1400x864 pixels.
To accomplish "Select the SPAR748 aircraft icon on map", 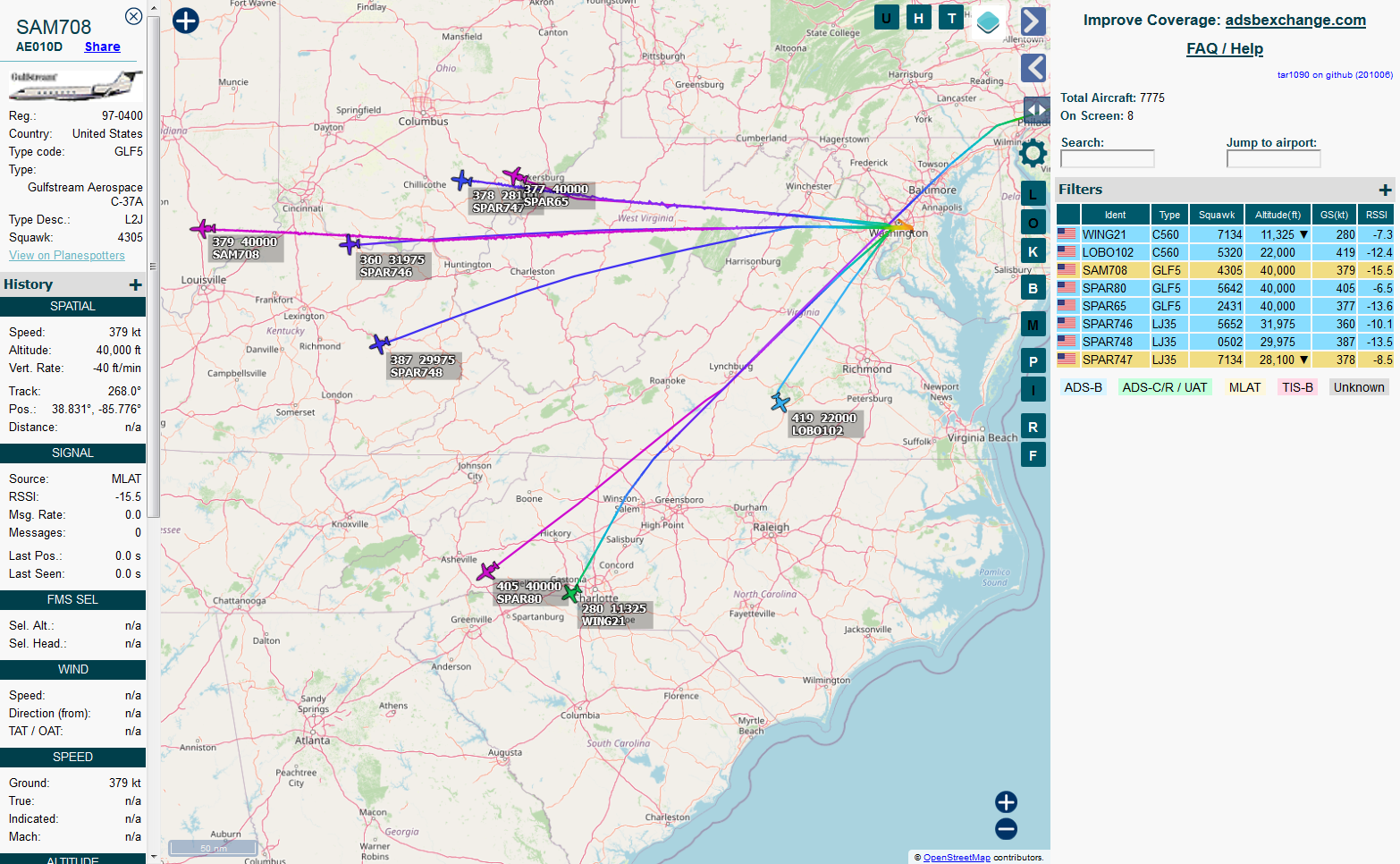I will coord(380,343).
